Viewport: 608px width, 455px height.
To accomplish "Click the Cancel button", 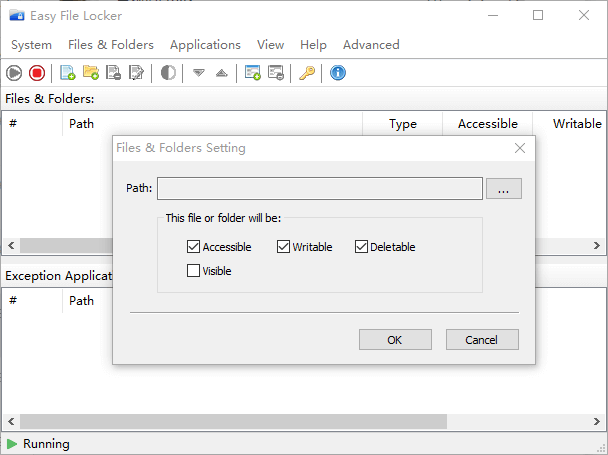I will tap(482, 340).
